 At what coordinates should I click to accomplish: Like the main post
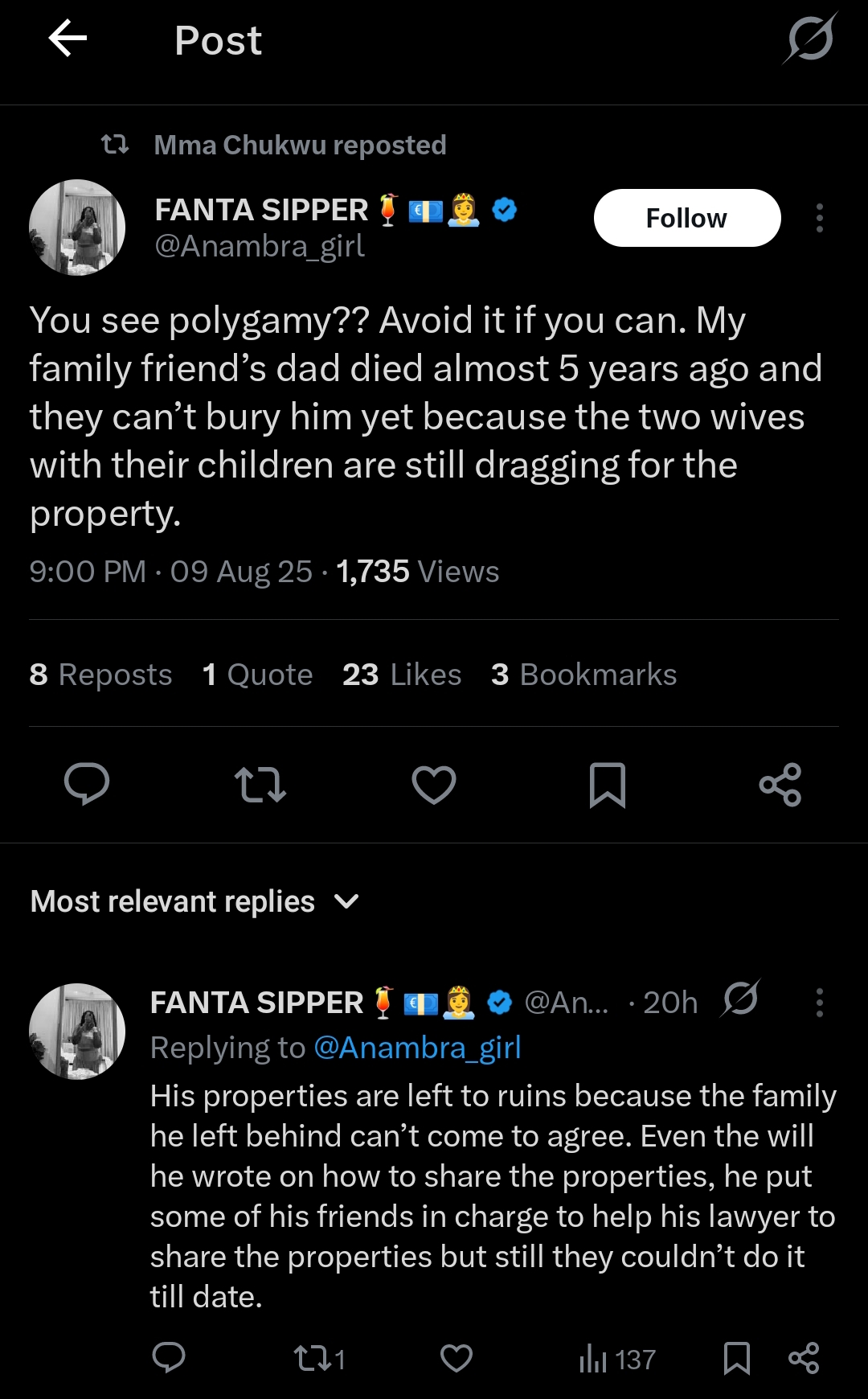[434, 785]
